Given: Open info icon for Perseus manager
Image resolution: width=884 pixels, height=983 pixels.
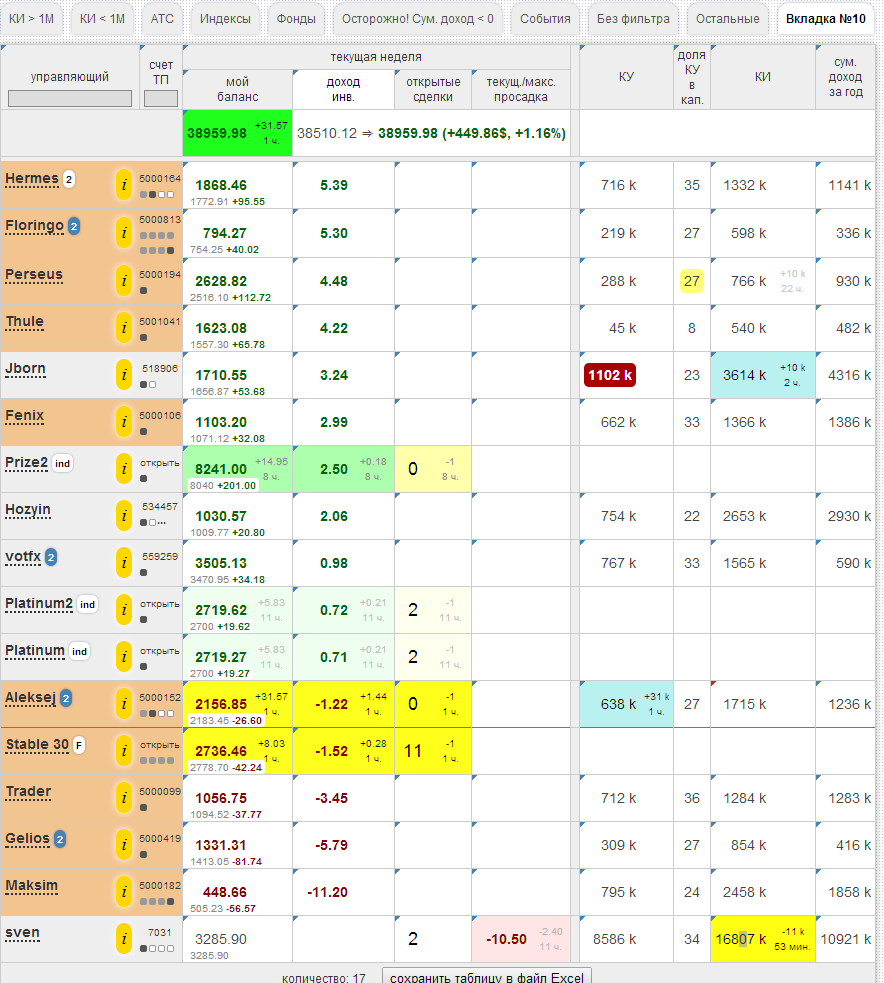Looking at the screenshot, I should point(124,281).
